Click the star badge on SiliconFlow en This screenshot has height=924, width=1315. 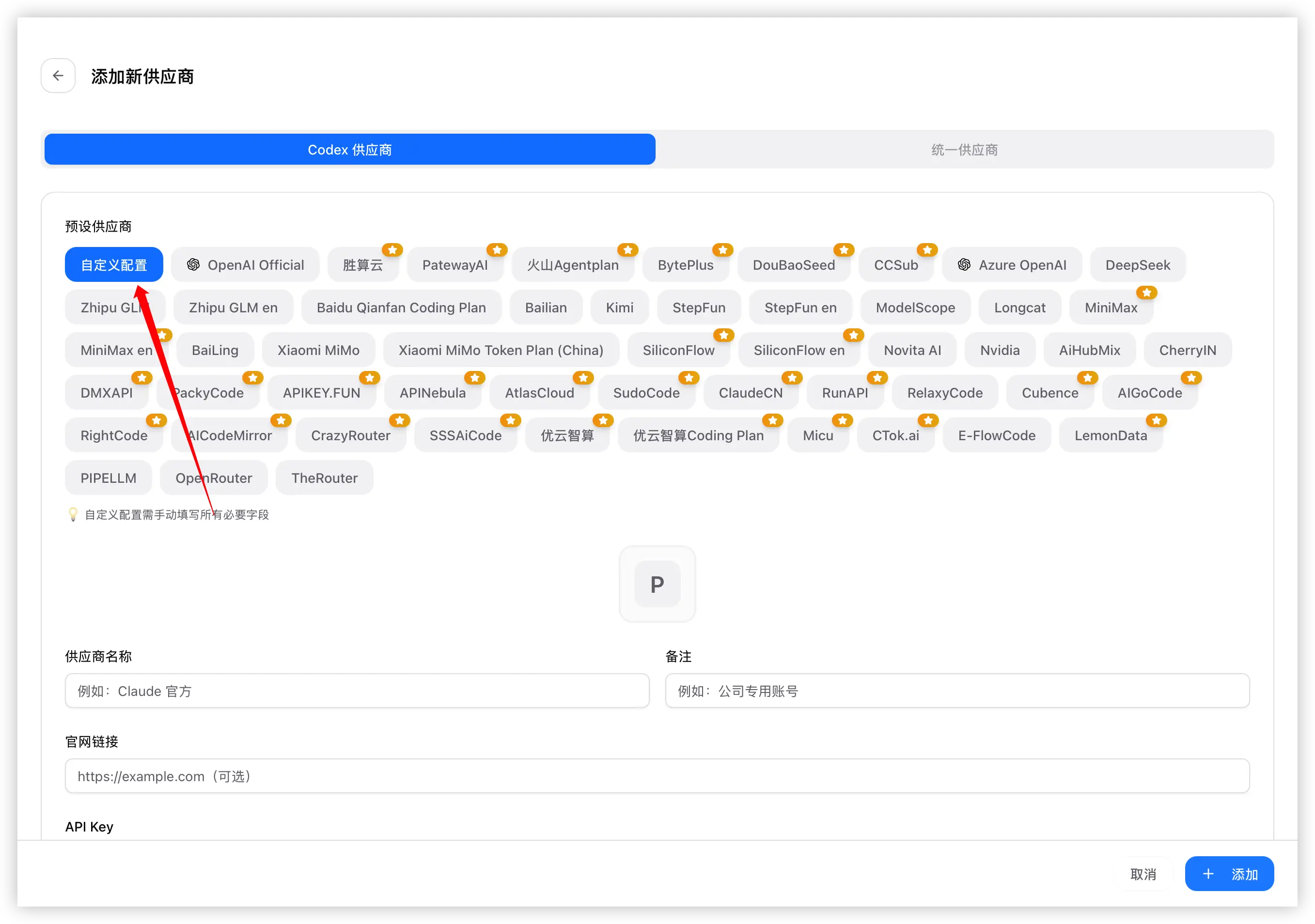853,336
